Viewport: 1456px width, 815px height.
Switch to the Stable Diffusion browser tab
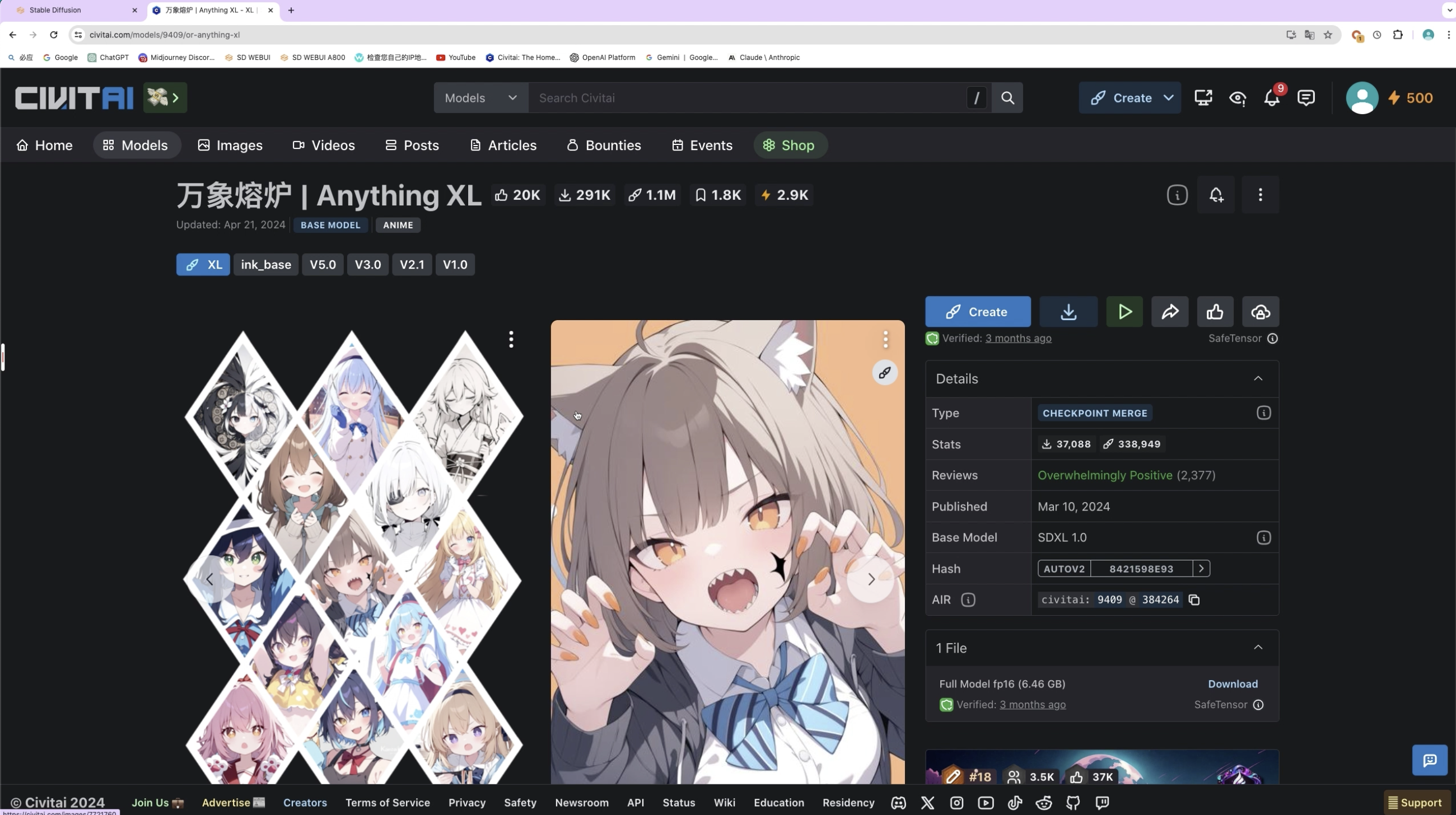(76, 10)
